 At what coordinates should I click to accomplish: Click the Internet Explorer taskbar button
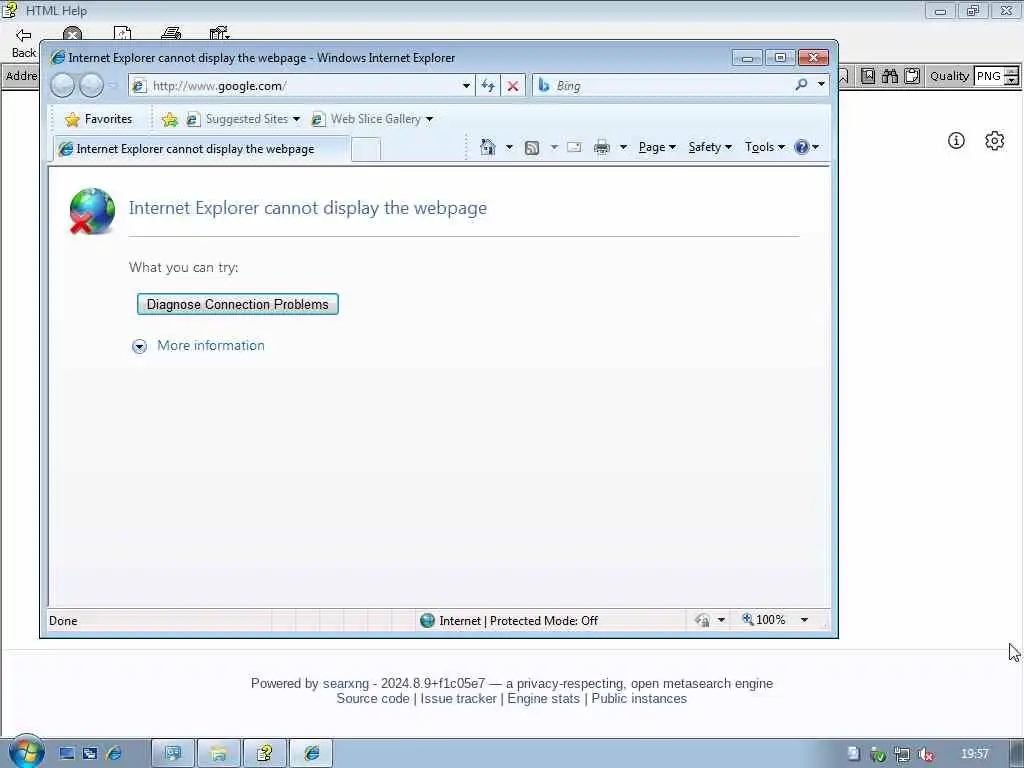pos(312,754)
